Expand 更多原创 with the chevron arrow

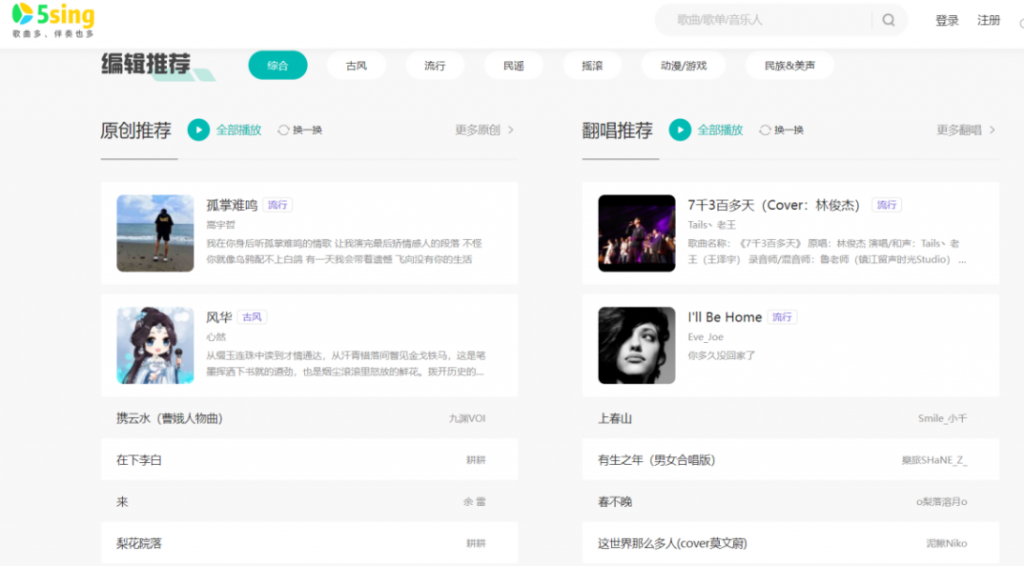pyautogui.click(x=511, y=130)
